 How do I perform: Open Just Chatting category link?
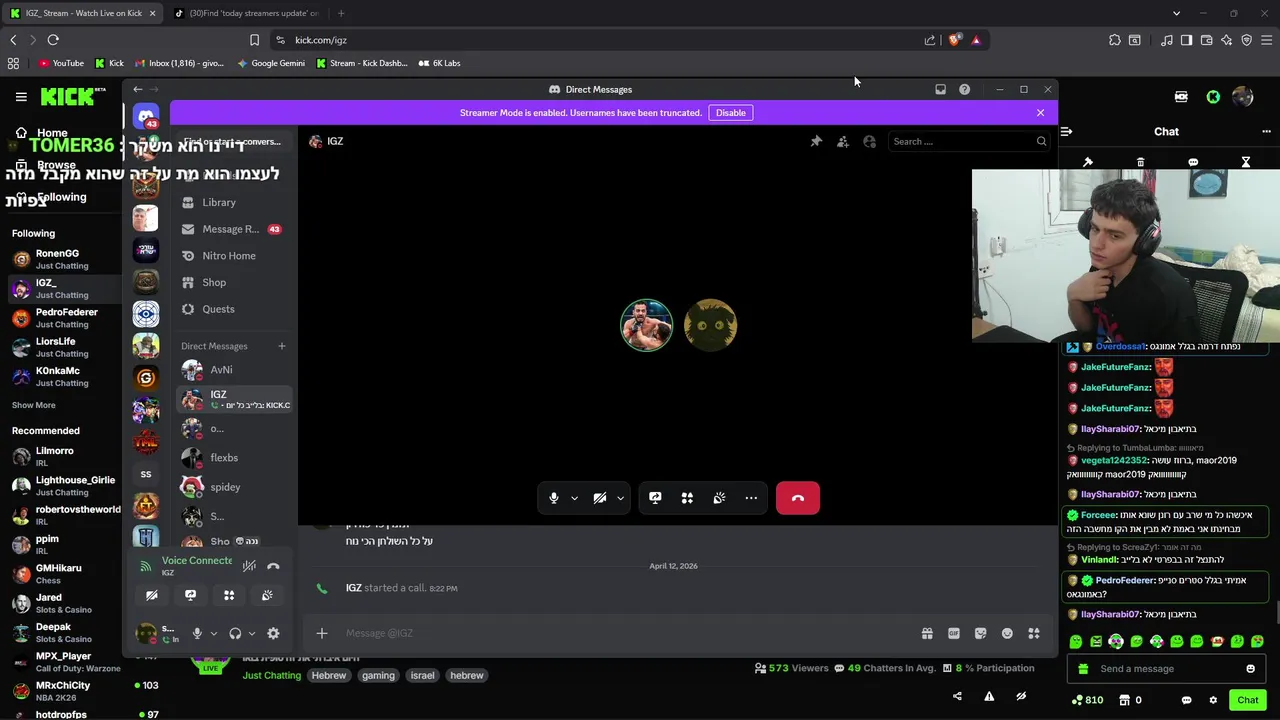pyautogui.click(x=271, y=676)
